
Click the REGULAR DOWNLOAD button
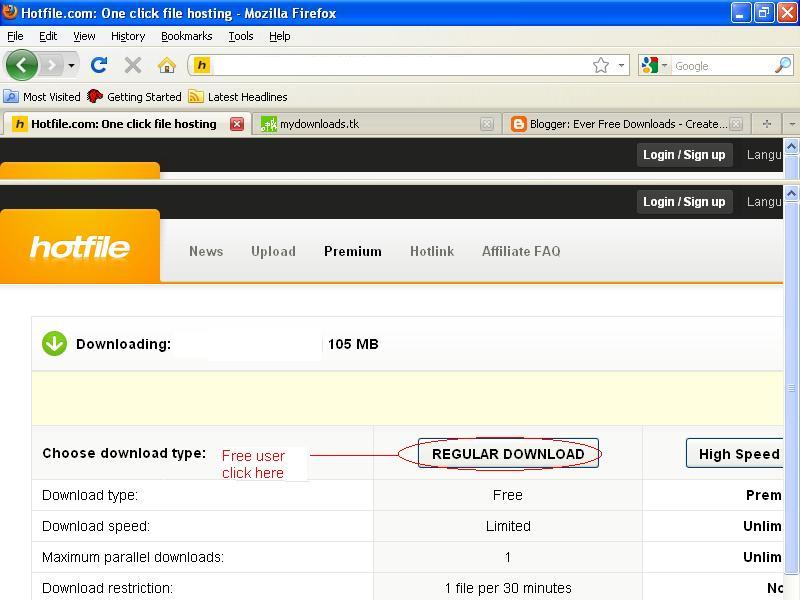(x=508, y=453)
